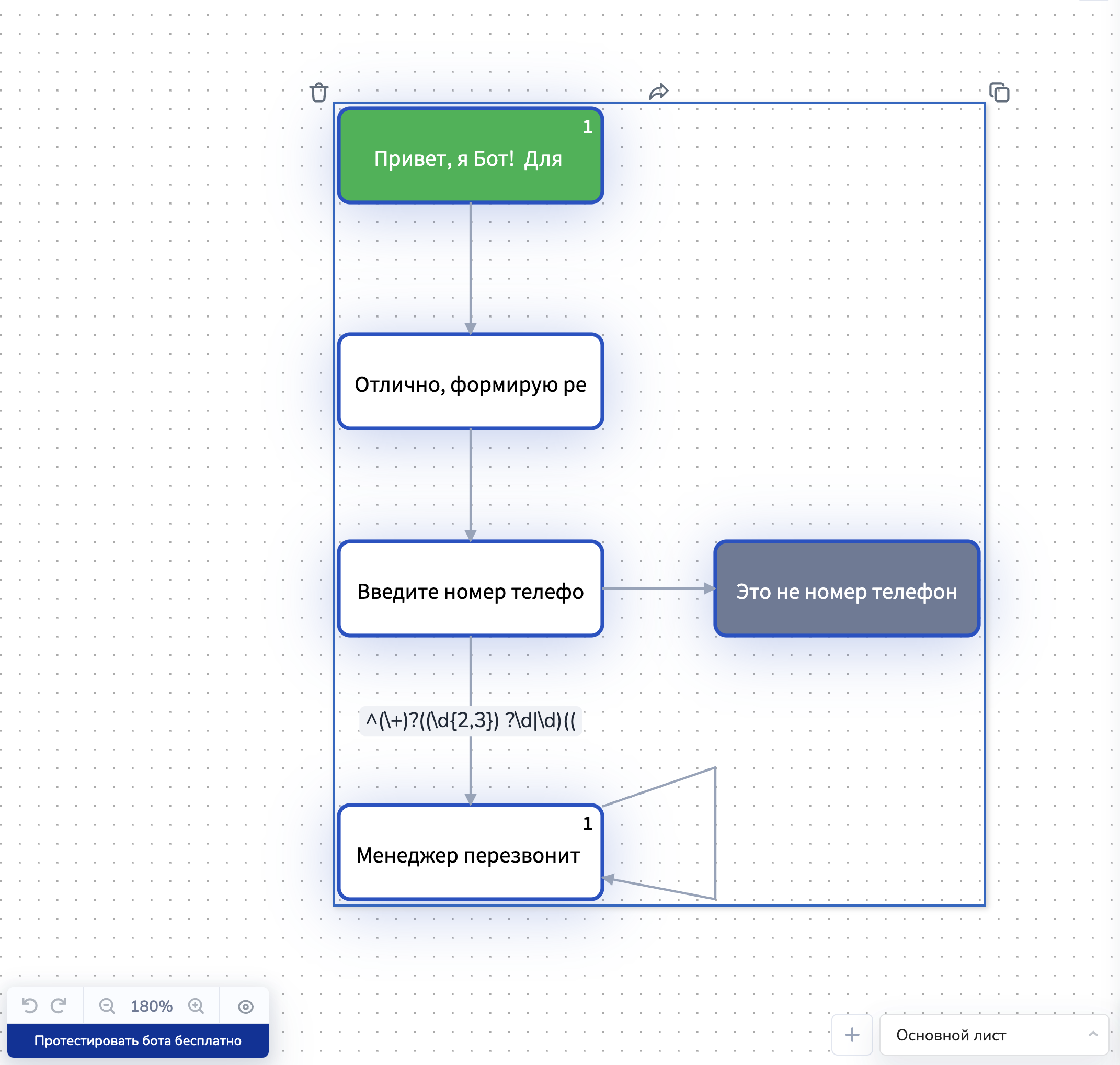1120x1065 pixels.
Task: Select the gray Это не номер block
Action: pyautogui.click(x=847, y=588)
